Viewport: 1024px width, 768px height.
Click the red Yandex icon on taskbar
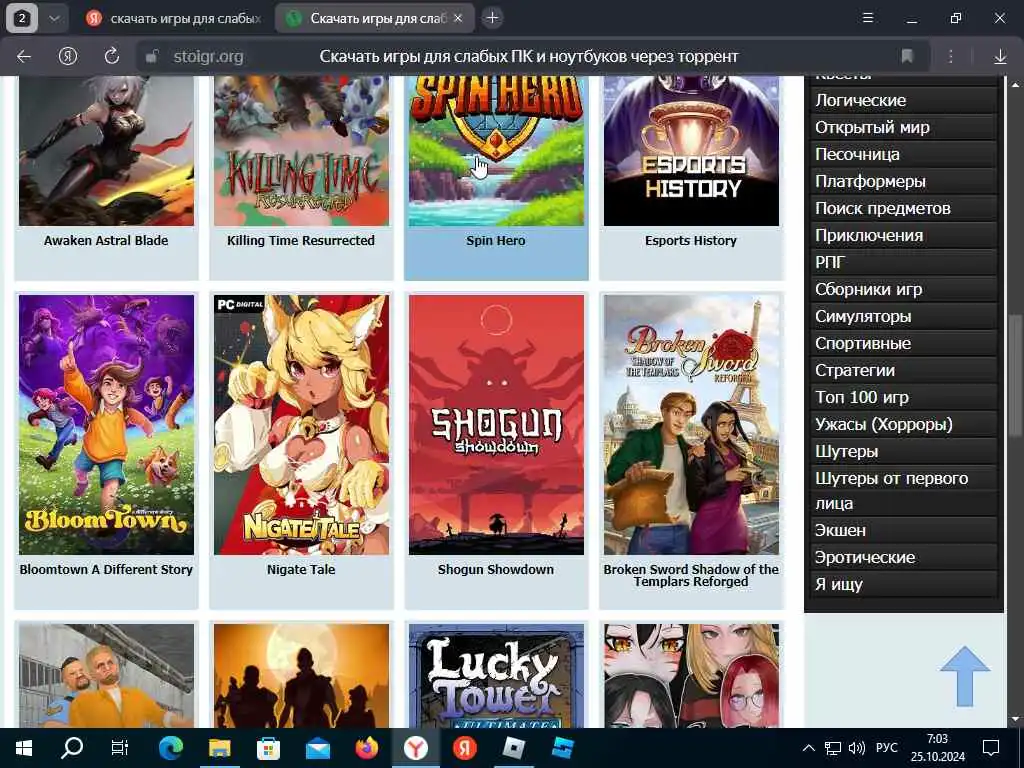tap(464, 748)
